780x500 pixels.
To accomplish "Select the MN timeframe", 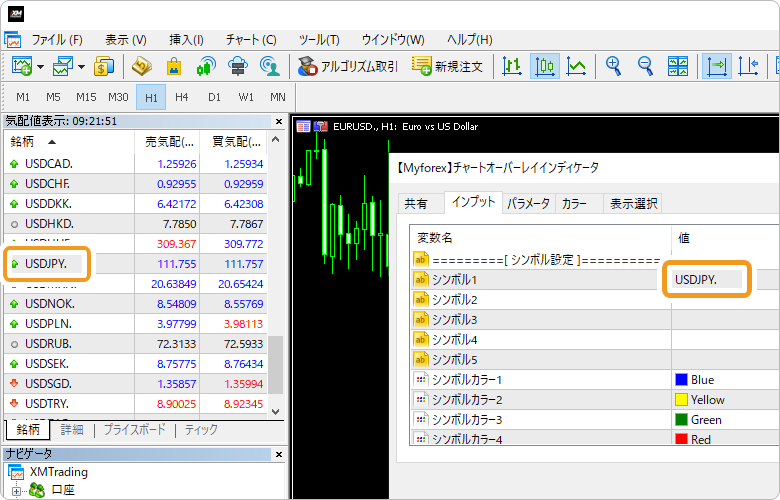I will click(x=278, y=97).
